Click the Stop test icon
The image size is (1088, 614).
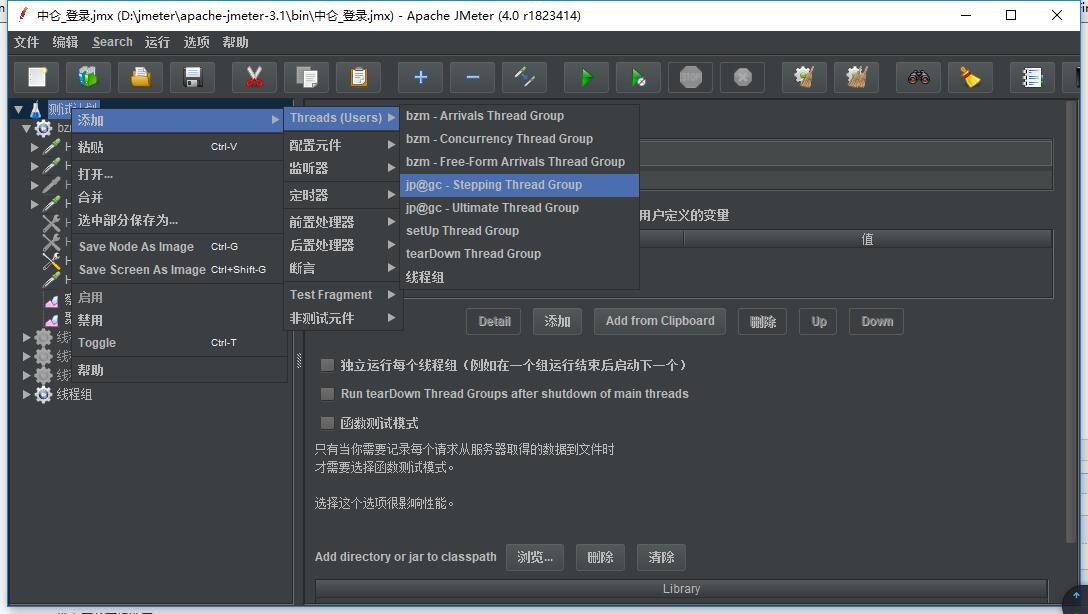[690, 77]
